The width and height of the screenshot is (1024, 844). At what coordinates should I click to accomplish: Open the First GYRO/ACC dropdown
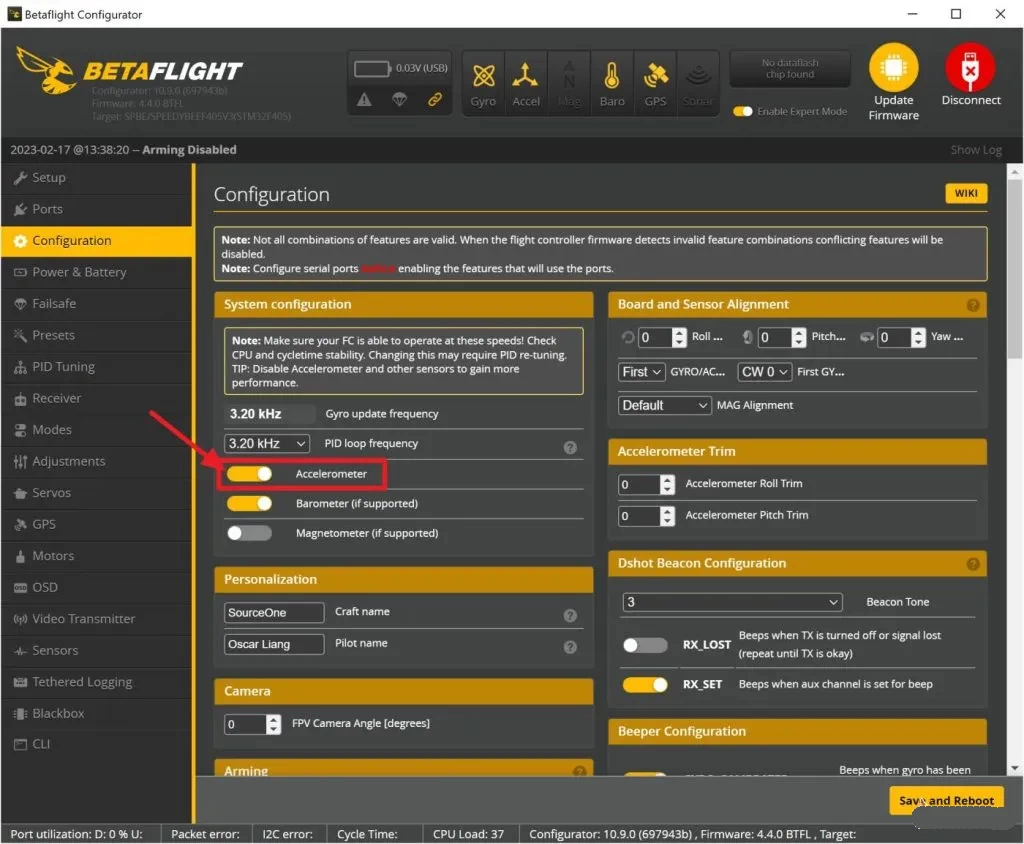pos(641,372)
